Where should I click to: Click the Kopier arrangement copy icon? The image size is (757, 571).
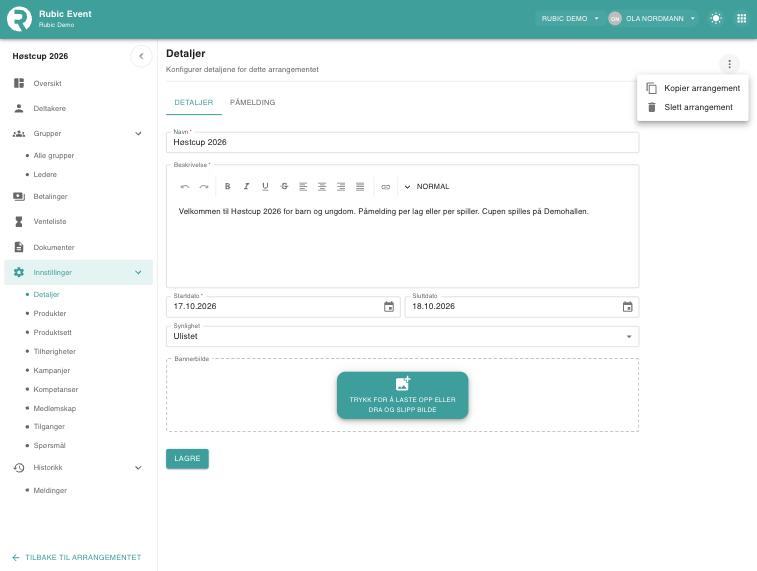click(651, 88)
